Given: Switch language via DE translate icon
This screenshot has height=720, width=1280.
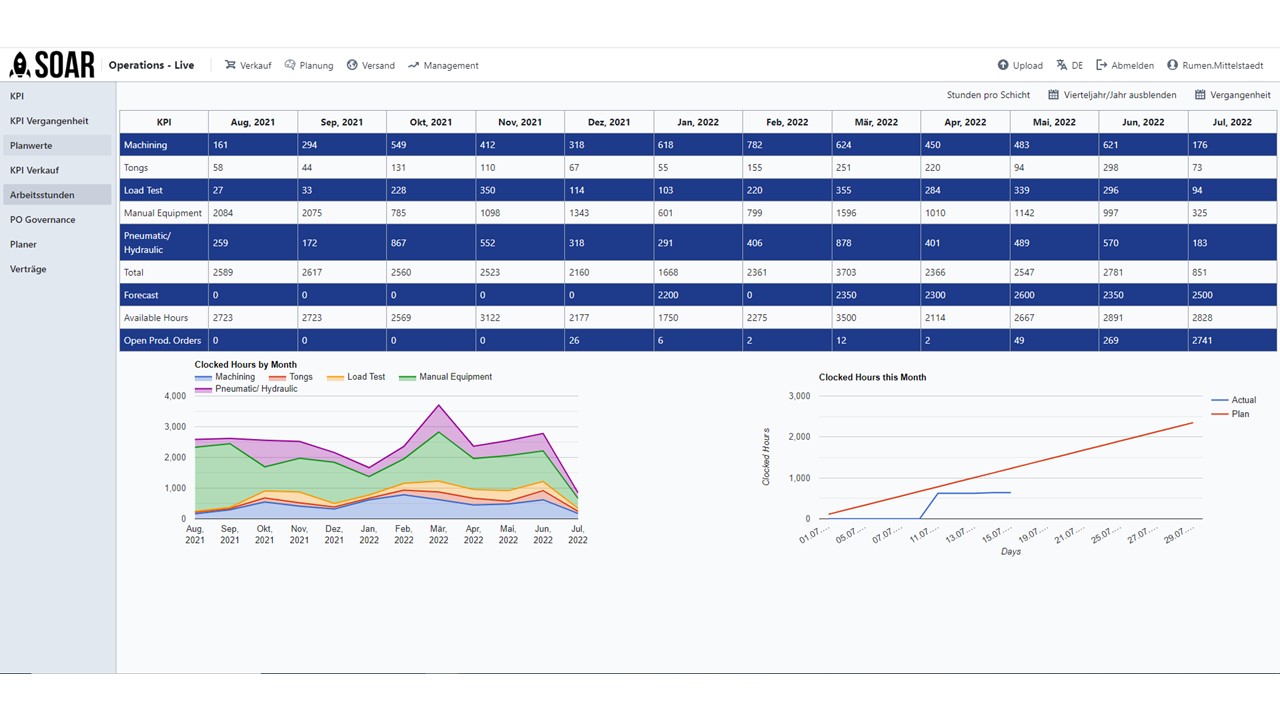Looking at the screenshot, I should (1062, 65).
